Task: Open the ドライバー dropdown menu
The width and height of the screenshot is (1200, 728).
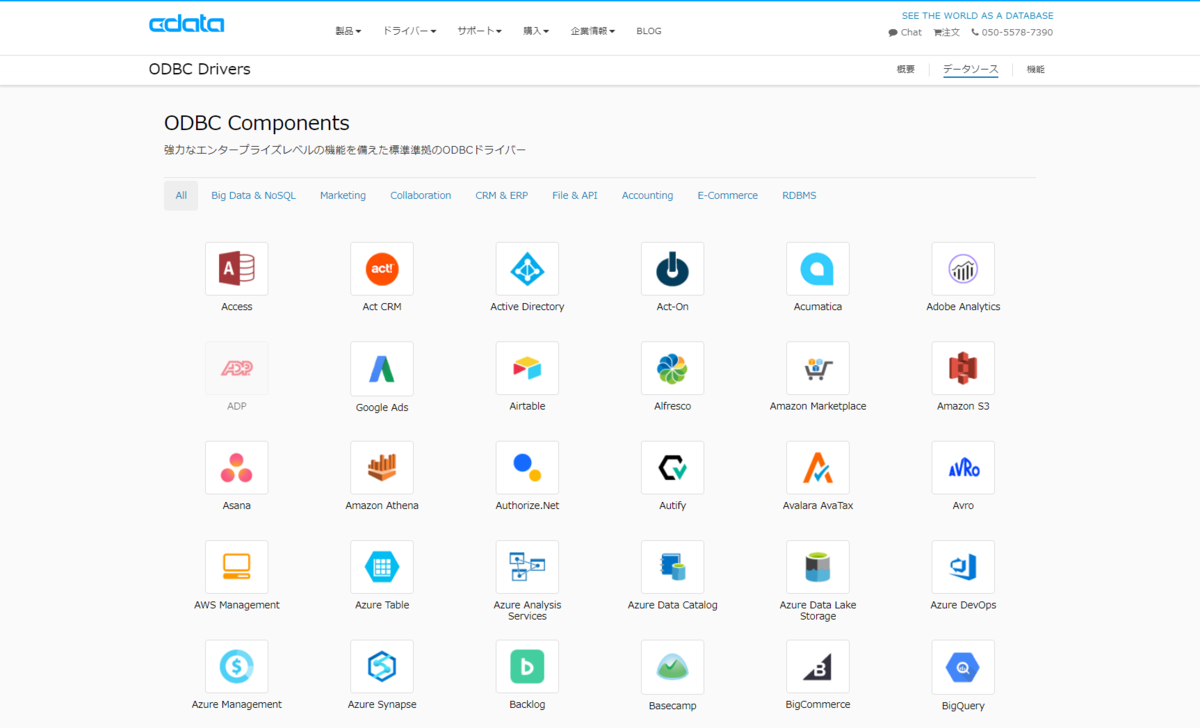Action: pyautogui.click(x=409, y=31)
